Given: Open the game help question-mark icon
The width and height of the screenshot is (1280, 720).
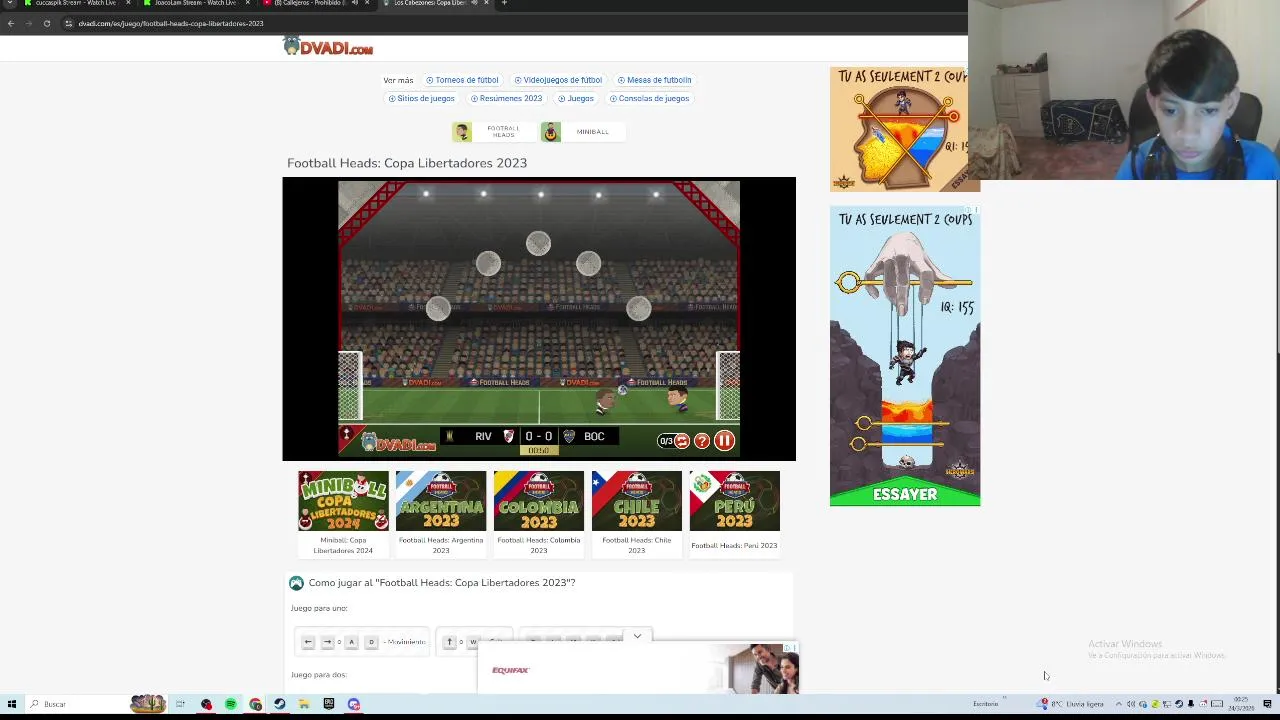Looking at the screenshot, I should coord(702,441).
